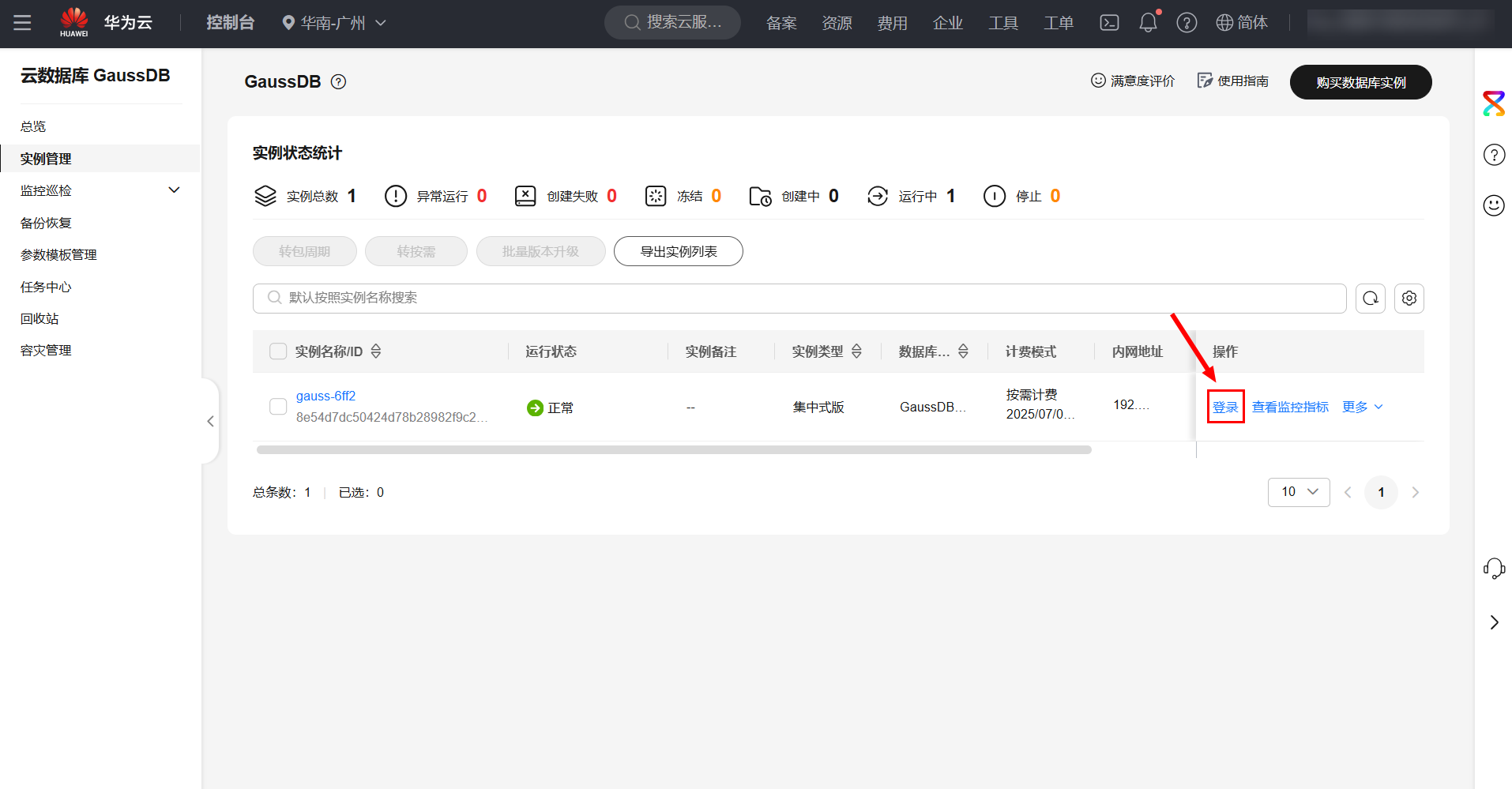This screenshot has width=1512, height=789.
Task: Check the select-all instances checkbox
Action: 278,351
